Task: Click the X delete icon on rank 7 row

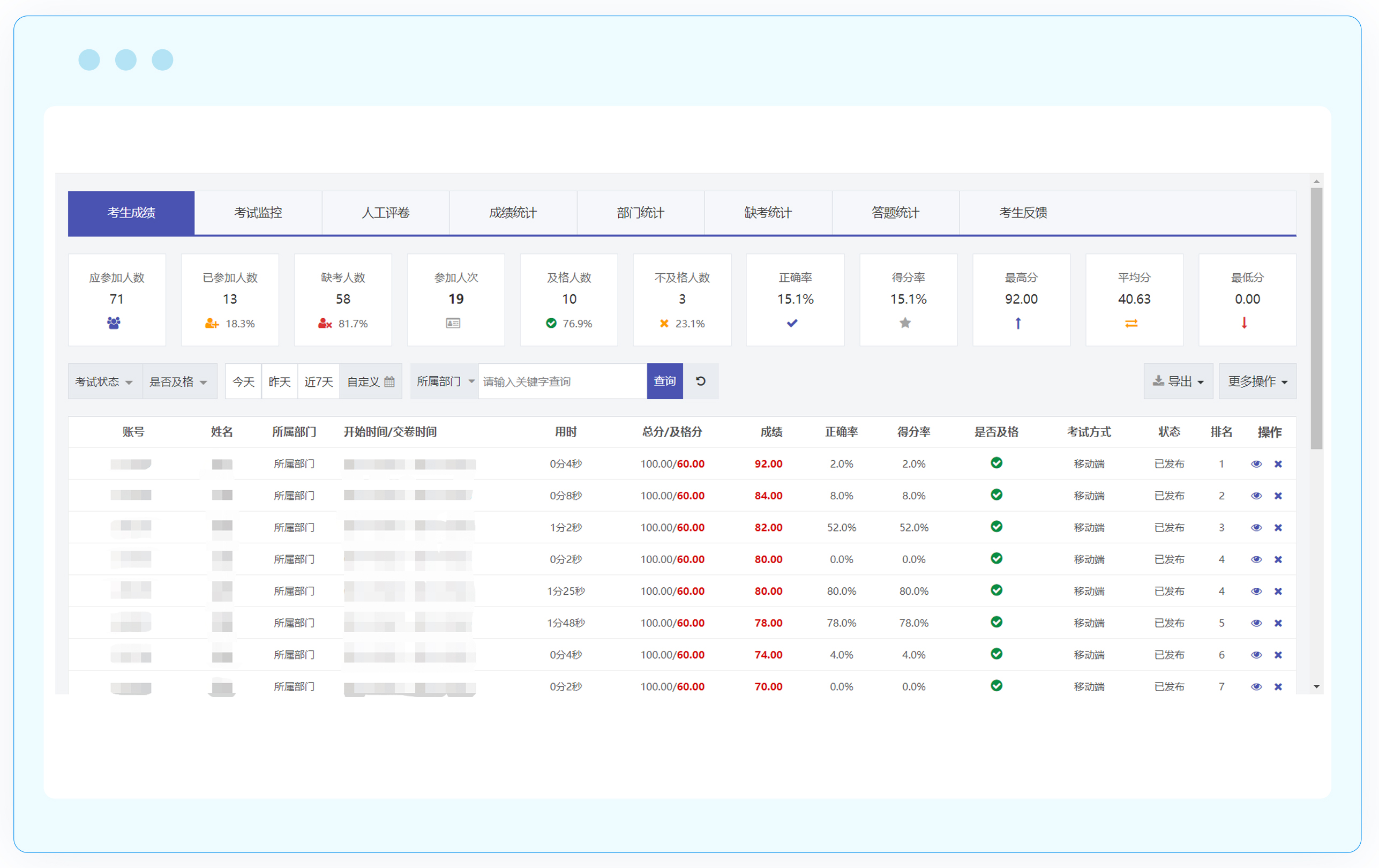Action: pyautogui.click(x=1278, y=686)
